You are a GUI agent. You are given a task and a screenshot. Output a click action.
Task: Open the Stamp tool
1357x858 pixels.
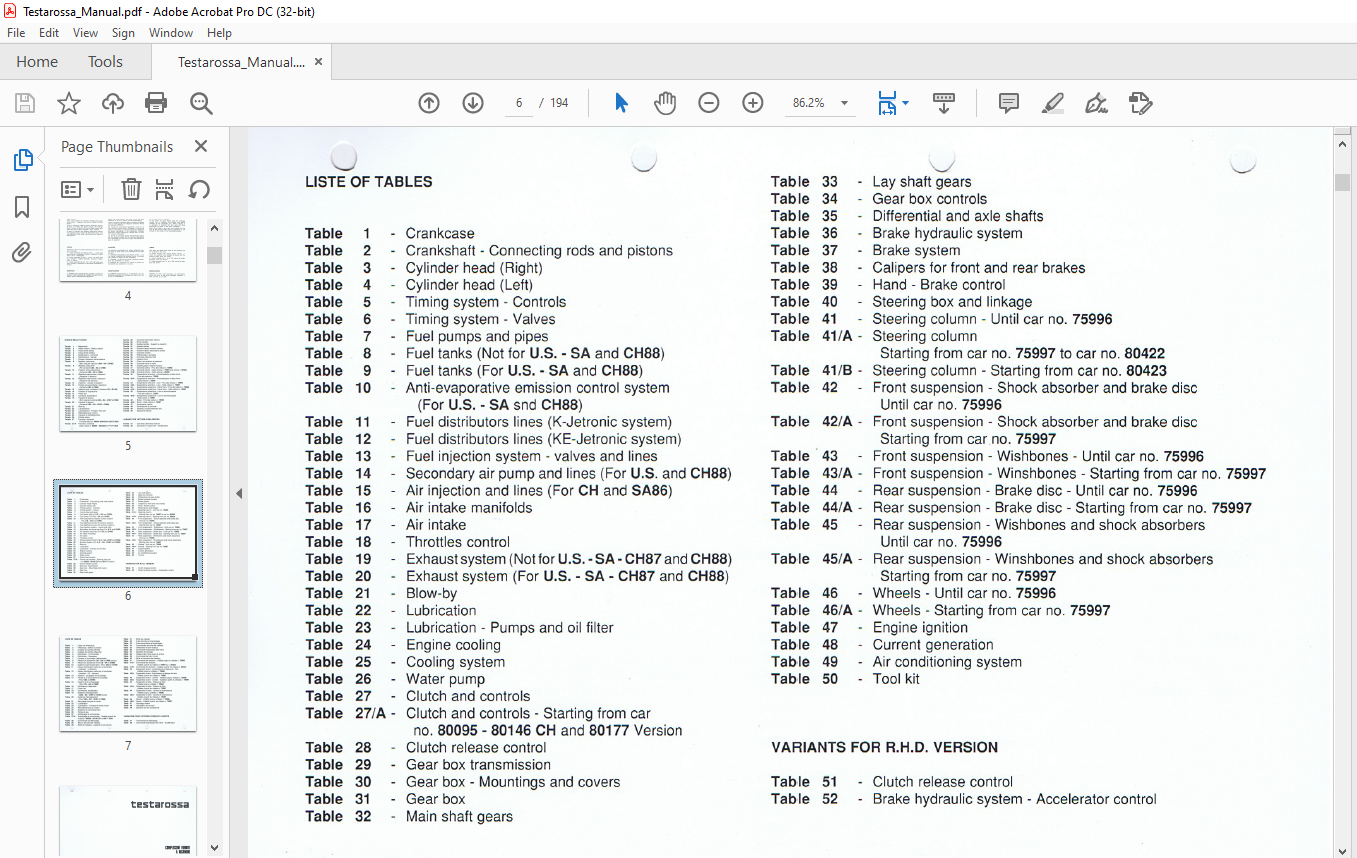pos(1140,103)
